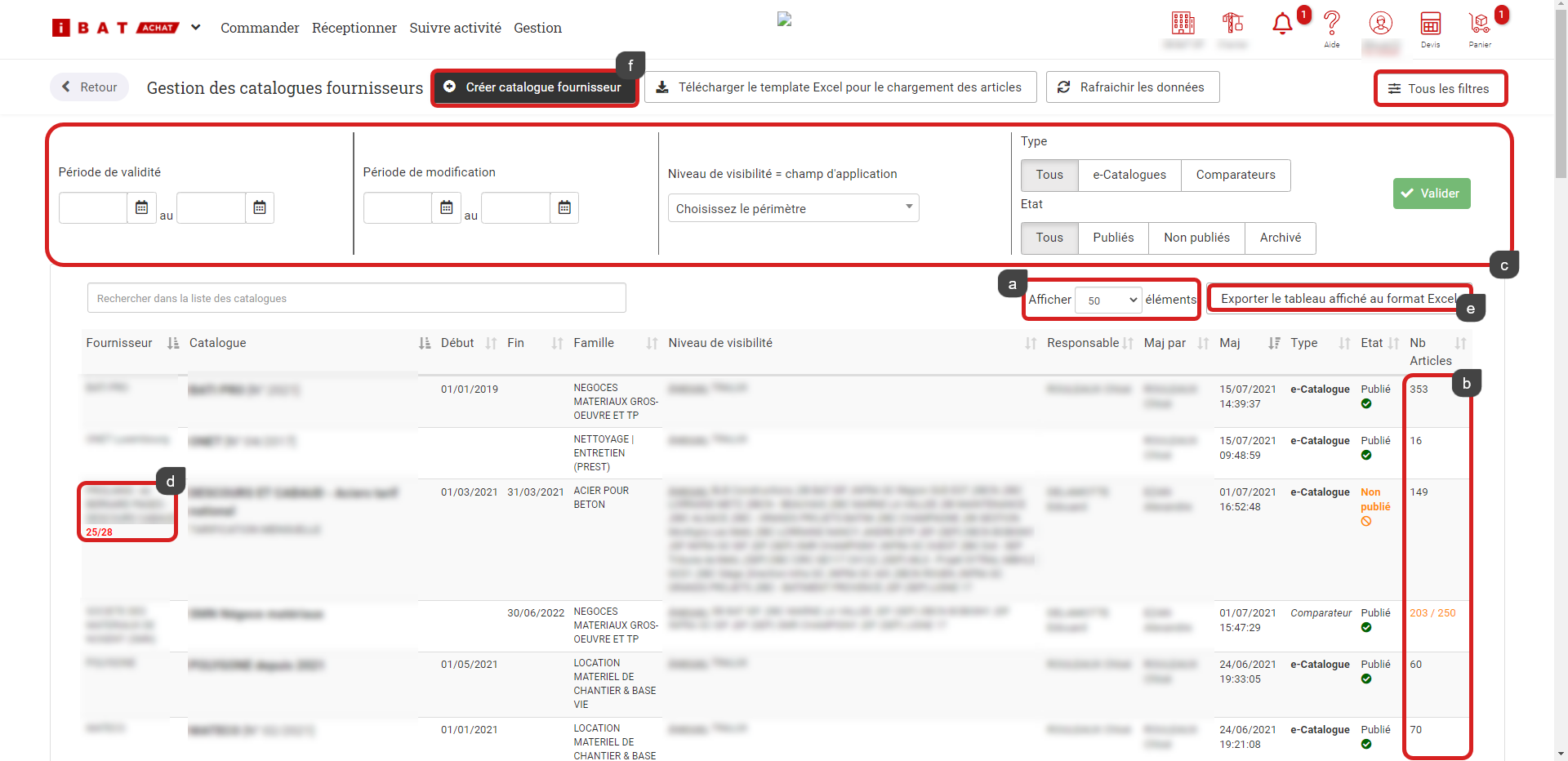Expand the IBAT Achat module chevron
This screenshot has height=761, width=1568.
coord(196,28)
